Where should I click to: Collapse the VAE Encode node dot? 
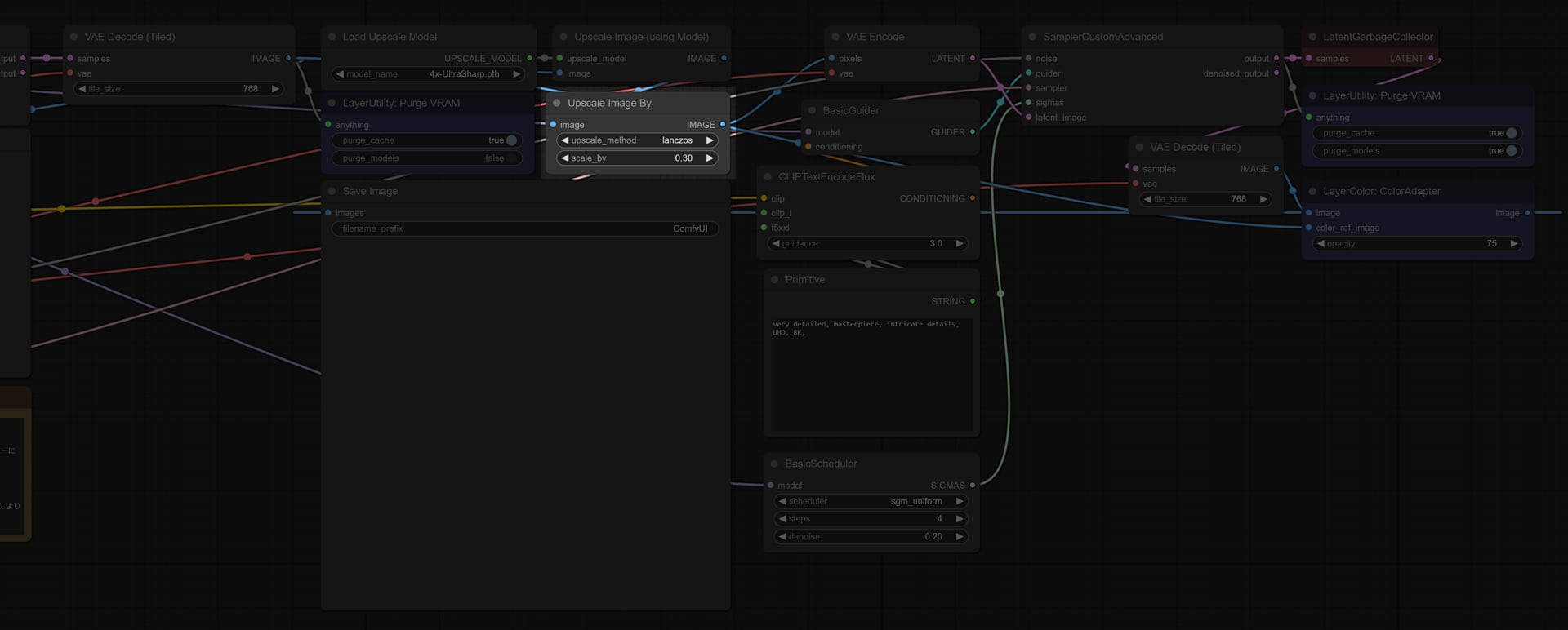(835, 37)
